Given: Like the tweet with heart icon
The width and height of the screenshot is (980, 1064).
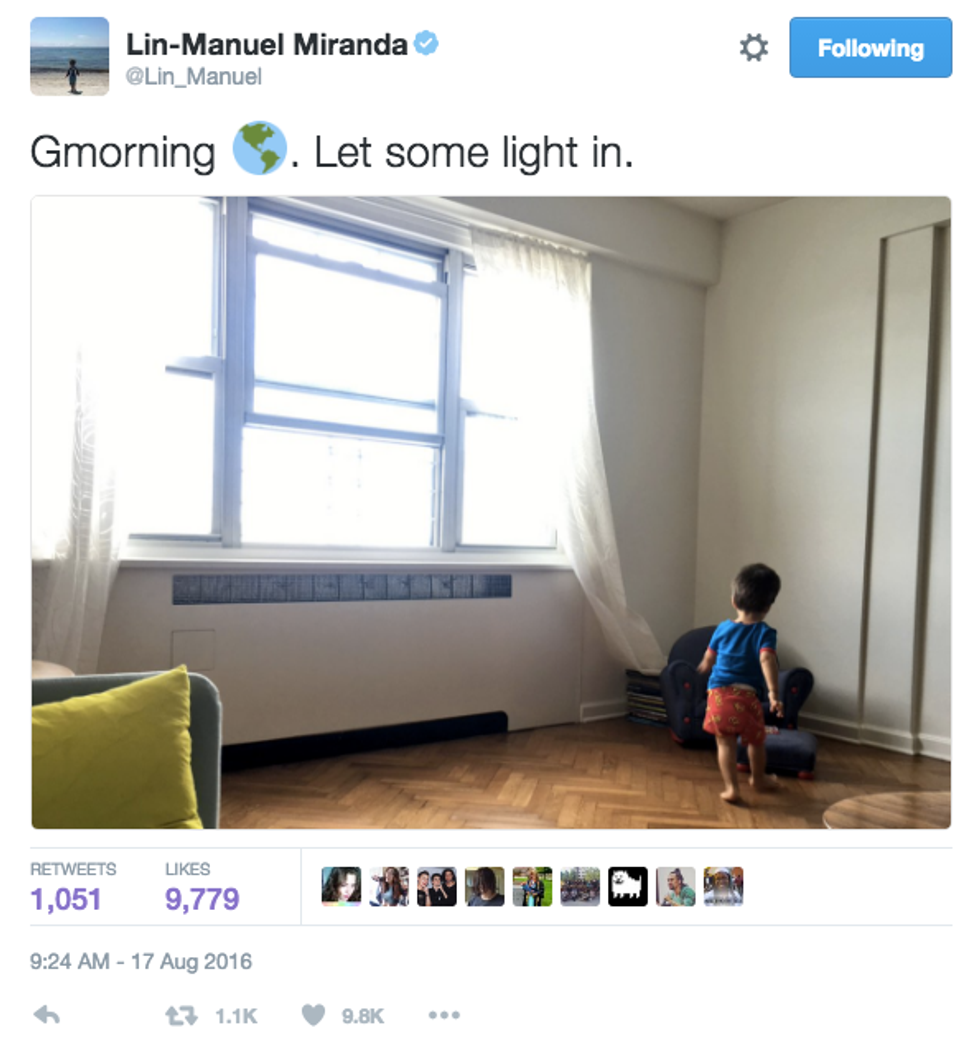Looking at the screenshot, I should point(313,1015).
